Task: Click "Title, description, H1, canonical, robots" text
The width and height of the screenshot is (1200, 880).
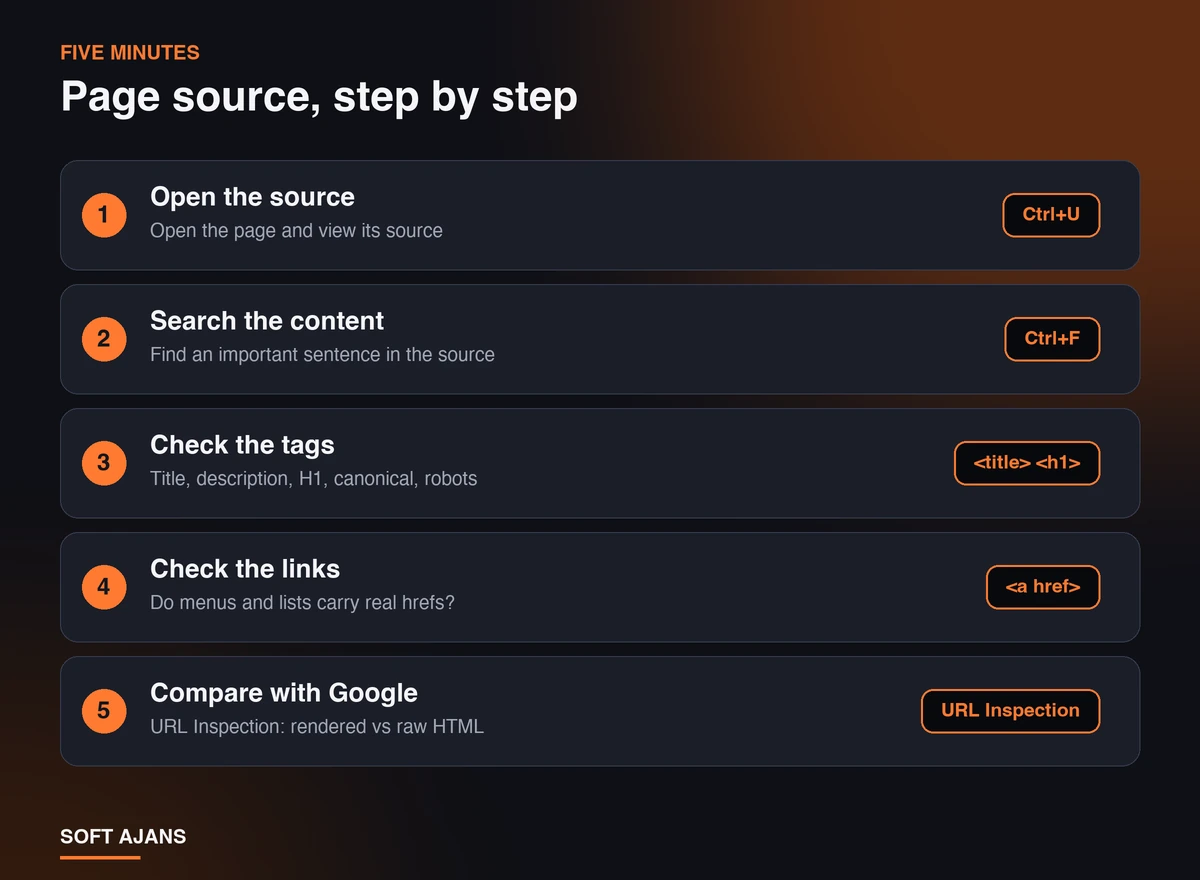Action: tap(313, 479)
